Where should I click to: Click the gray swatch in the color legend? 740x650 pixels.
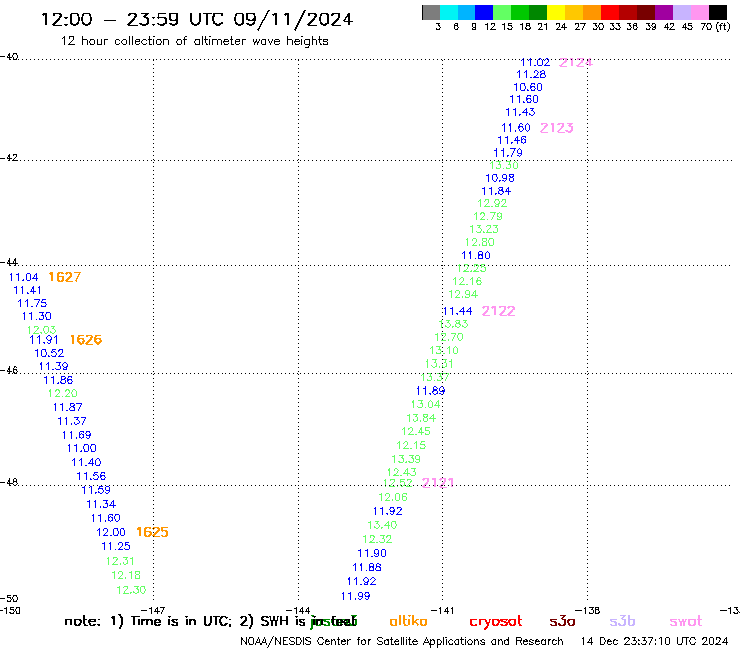(431, 12)
